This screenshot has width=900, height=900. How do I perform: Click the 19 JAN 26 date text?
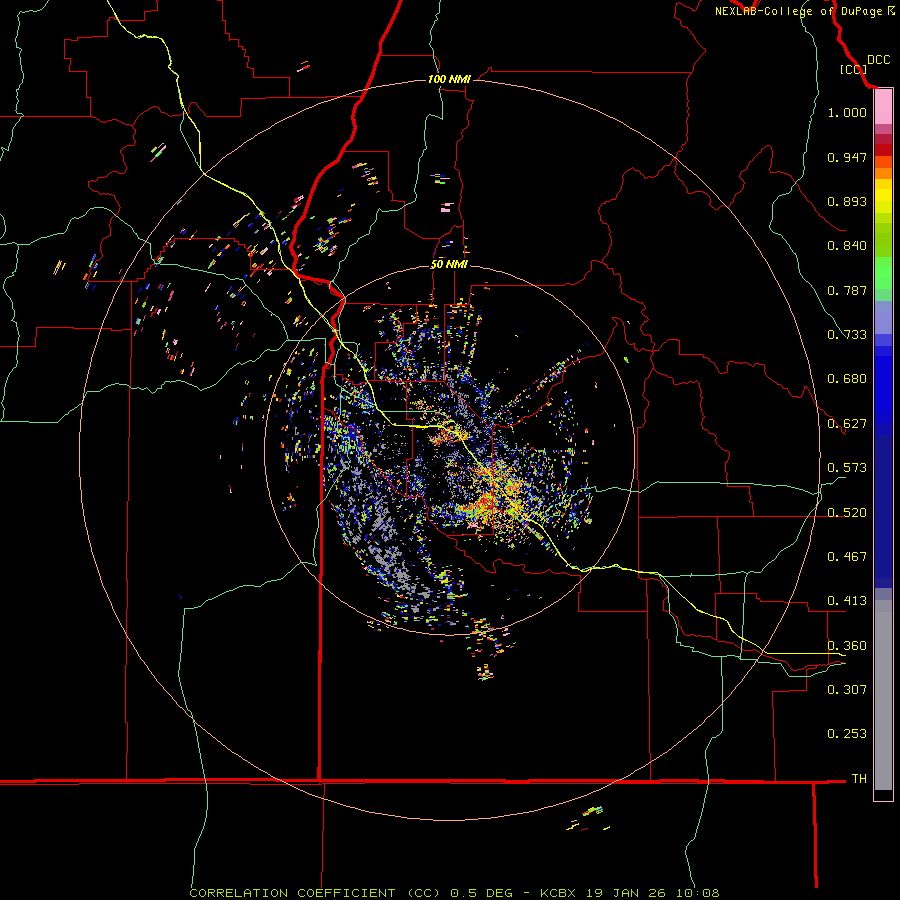point(625,893)
